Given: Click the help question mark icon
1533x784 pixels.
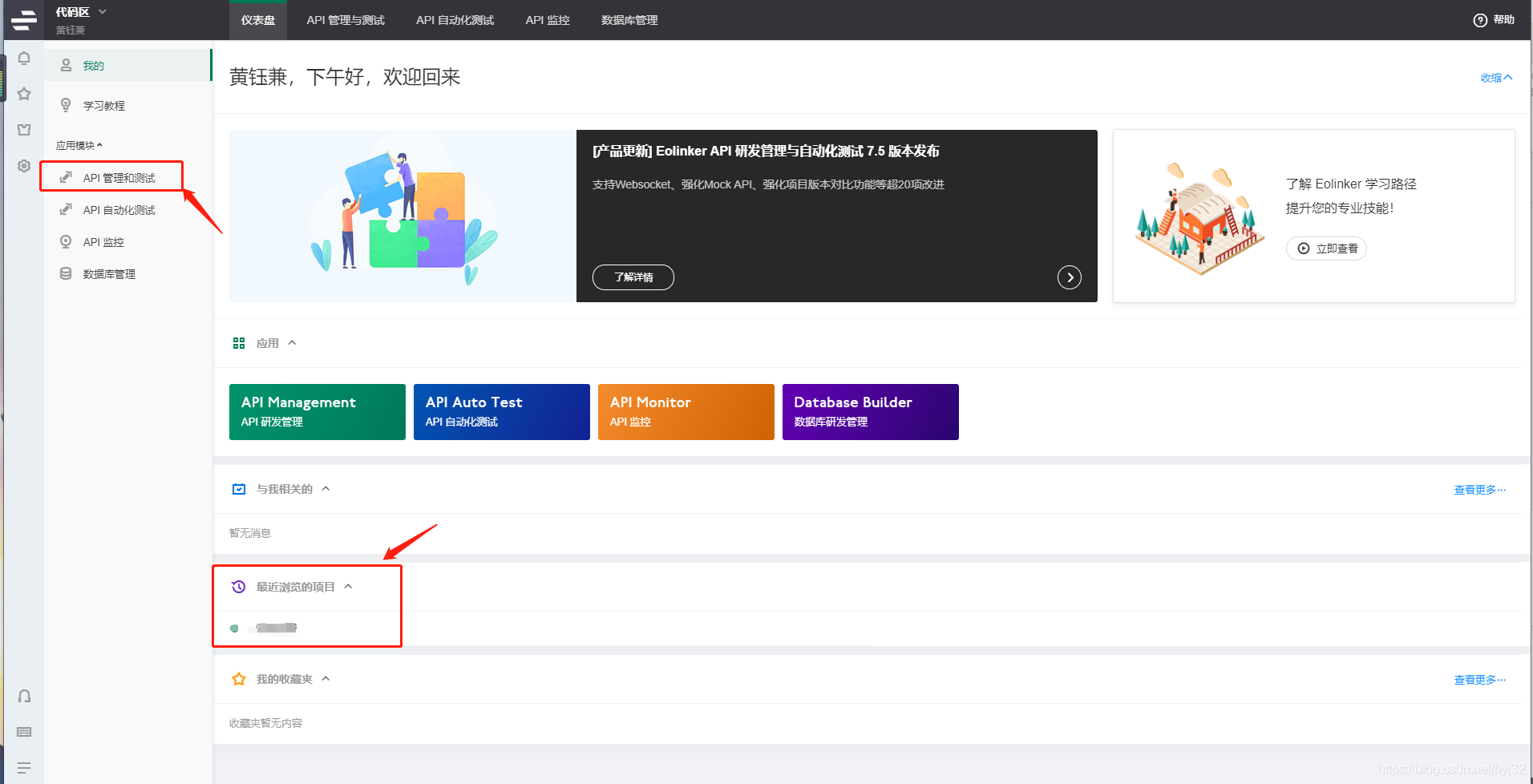Looking at the screenshot, I should (1480, 20).
